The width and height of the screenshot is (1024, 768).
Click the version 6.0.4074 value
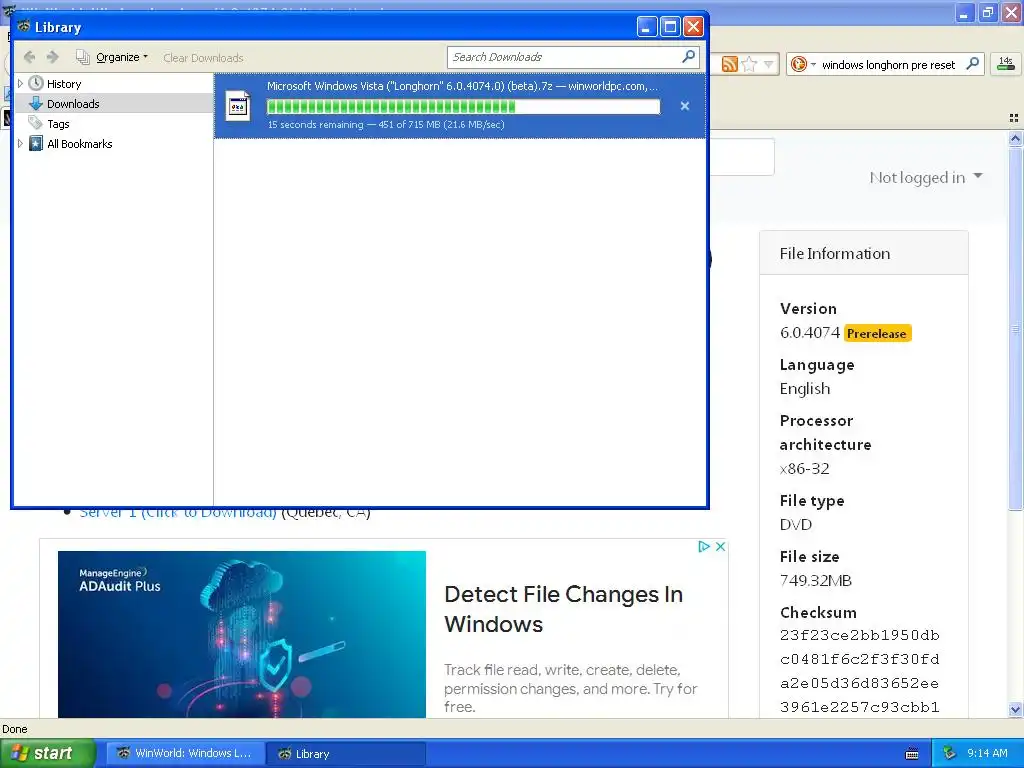pos(810,332)
